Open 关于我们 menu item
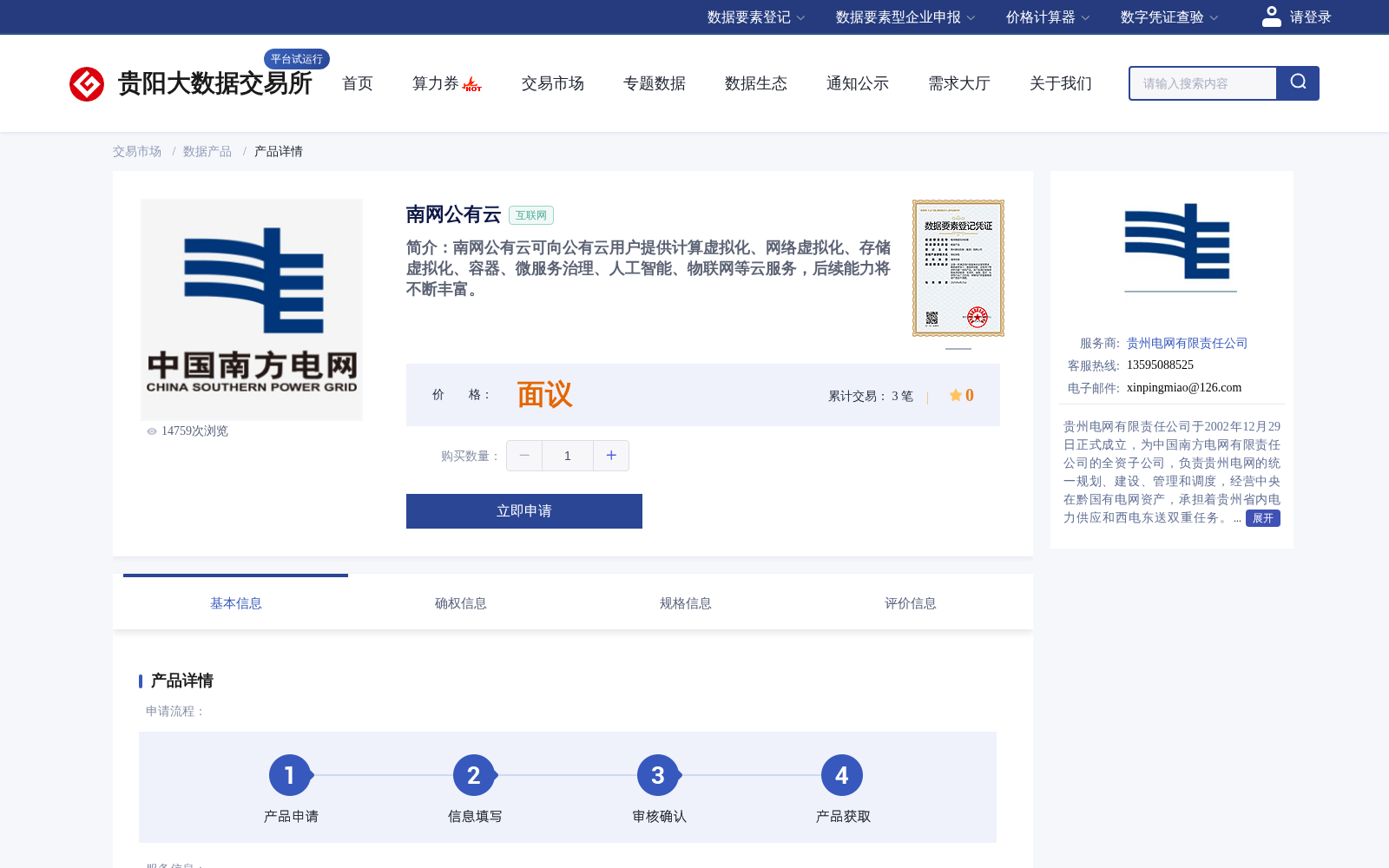Screen dimensions: 1389x868 1061,83
